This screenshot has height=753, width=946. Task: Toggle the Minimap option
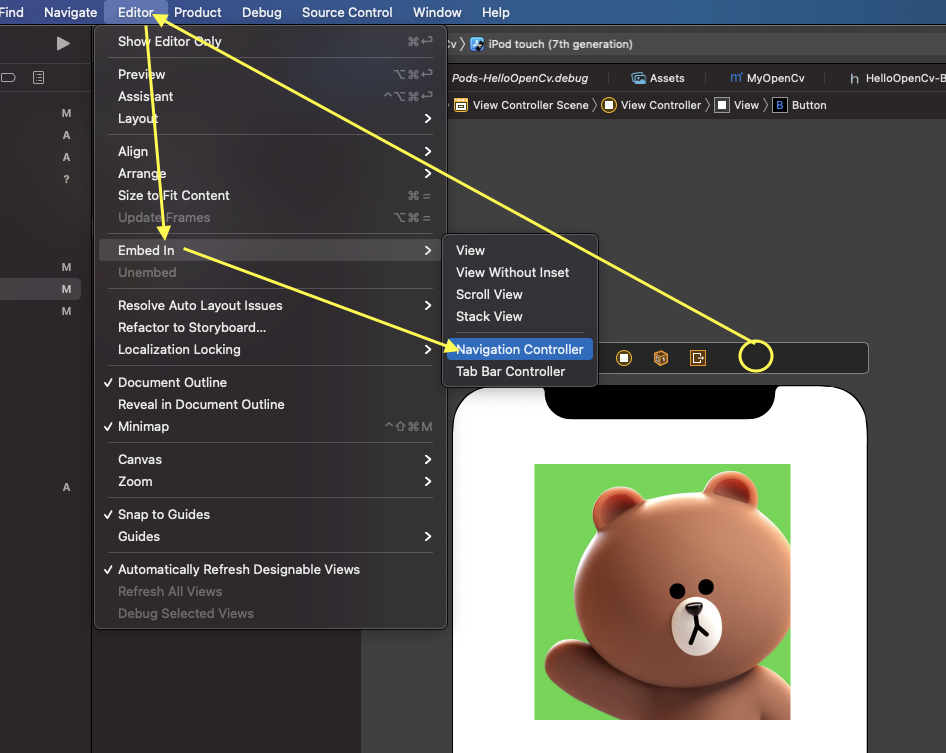click(271, 427)
